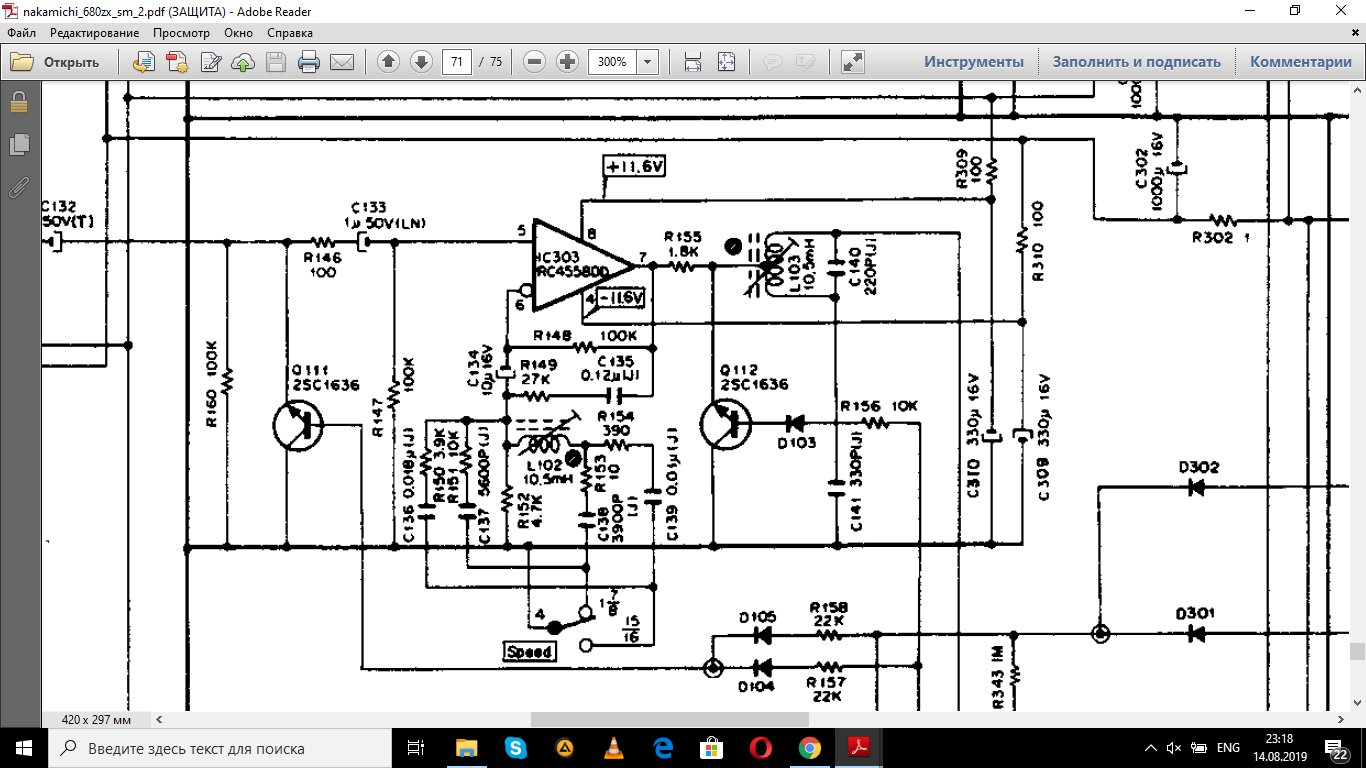Zoom out using the minus button
This screenshot has height=768, width=1366.
(535, 62)
